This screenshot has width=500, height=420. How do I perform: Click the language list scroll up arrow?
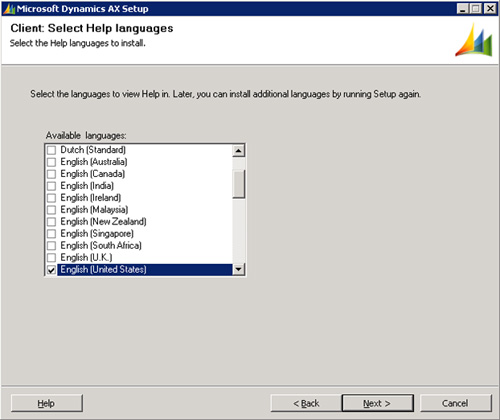point(238,151)
